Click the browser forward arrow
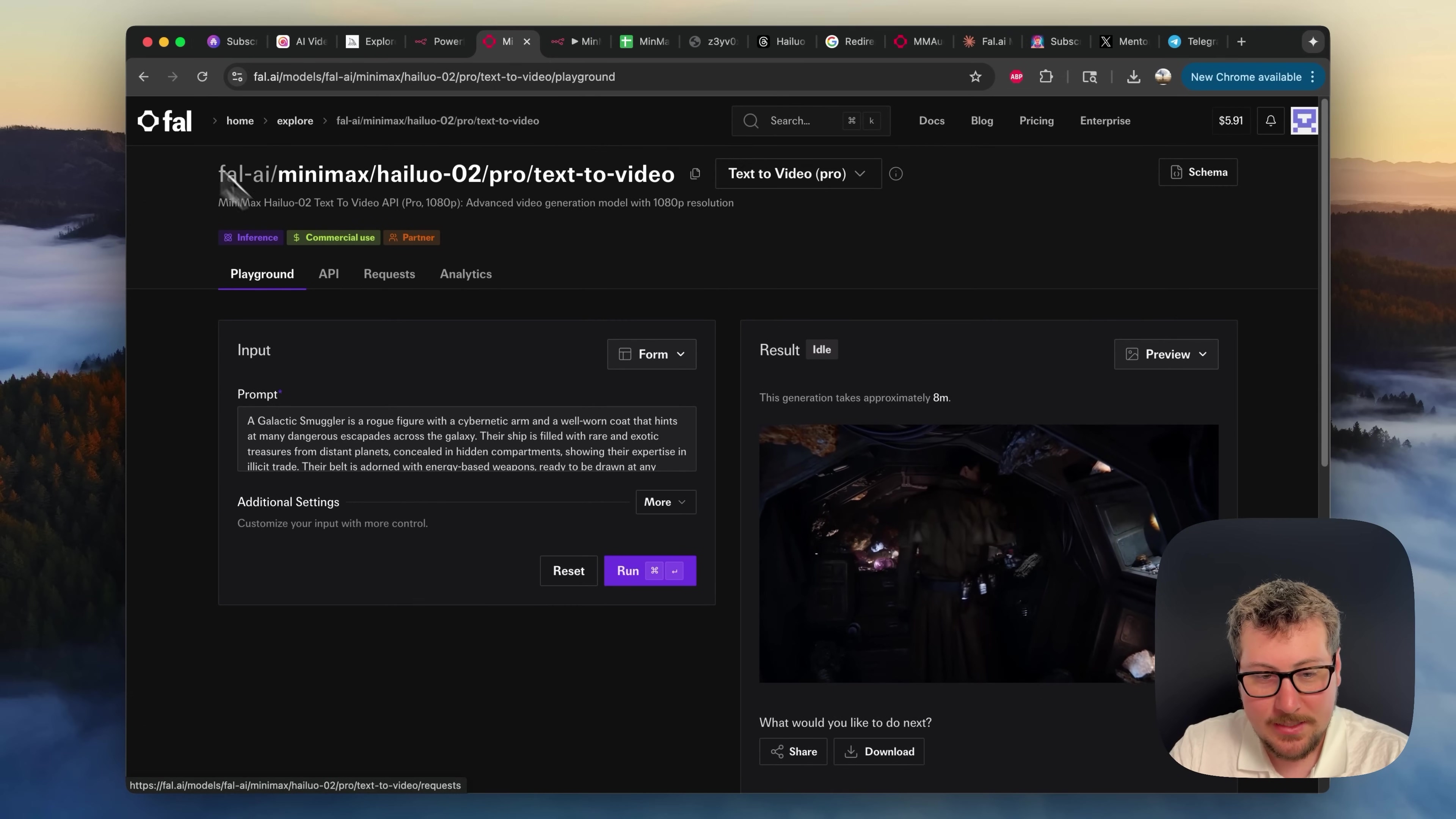1456x819 pixels. (173, 77)
